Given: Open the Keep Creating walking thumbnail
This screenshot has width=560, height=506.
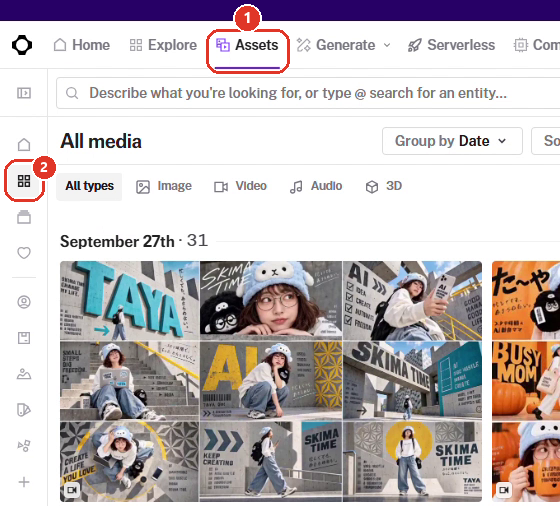Looking at the screenshot, I should tap(271, 461).
